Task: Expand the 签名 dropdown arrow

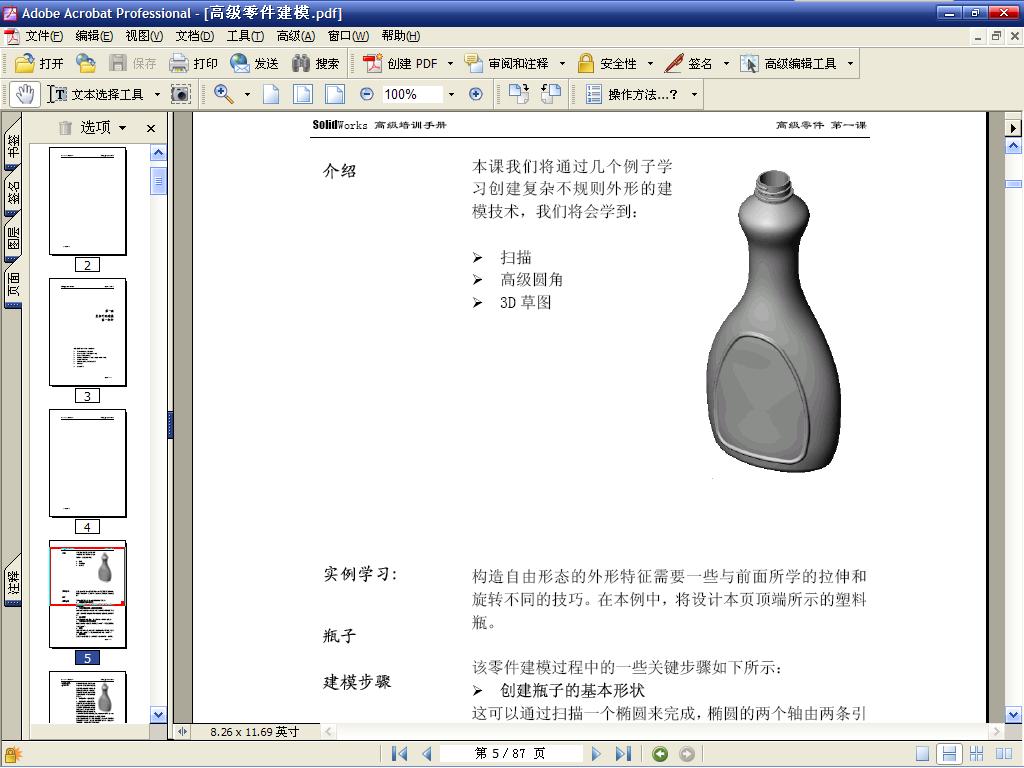Action: pyautogui.click(x=726, y=64)
